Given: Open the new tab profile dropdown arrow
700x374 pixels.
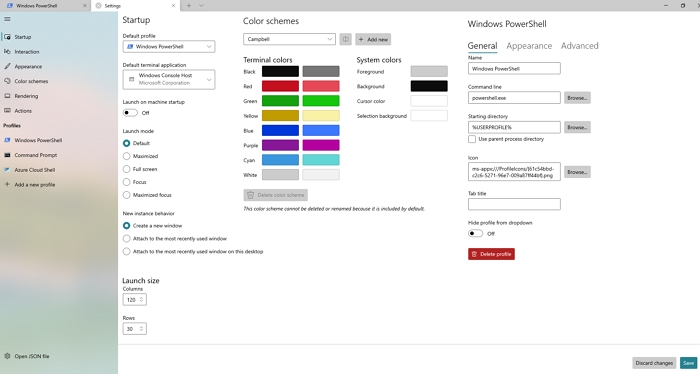Looking at the screenshot, I should pos(201,6).
